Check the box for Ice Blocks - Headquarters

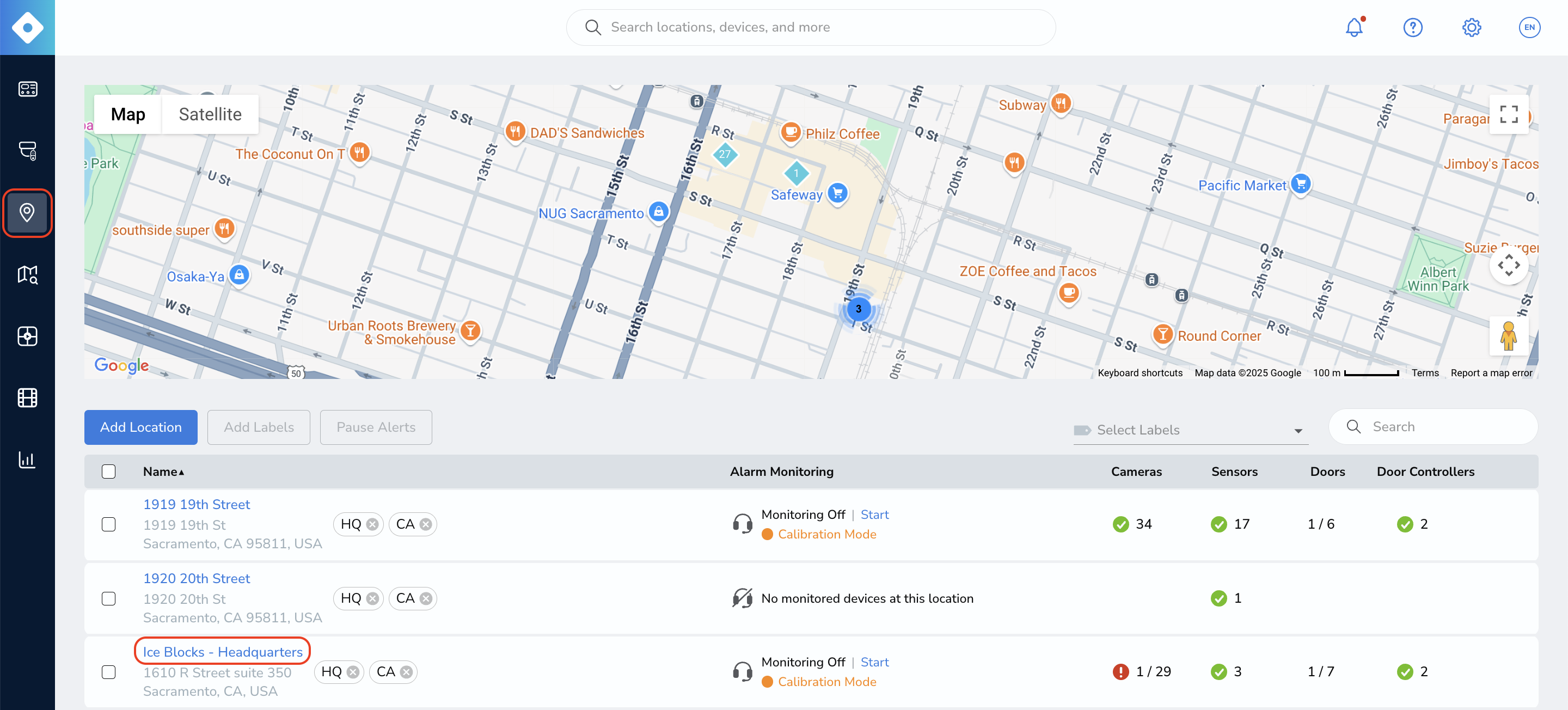108,672
